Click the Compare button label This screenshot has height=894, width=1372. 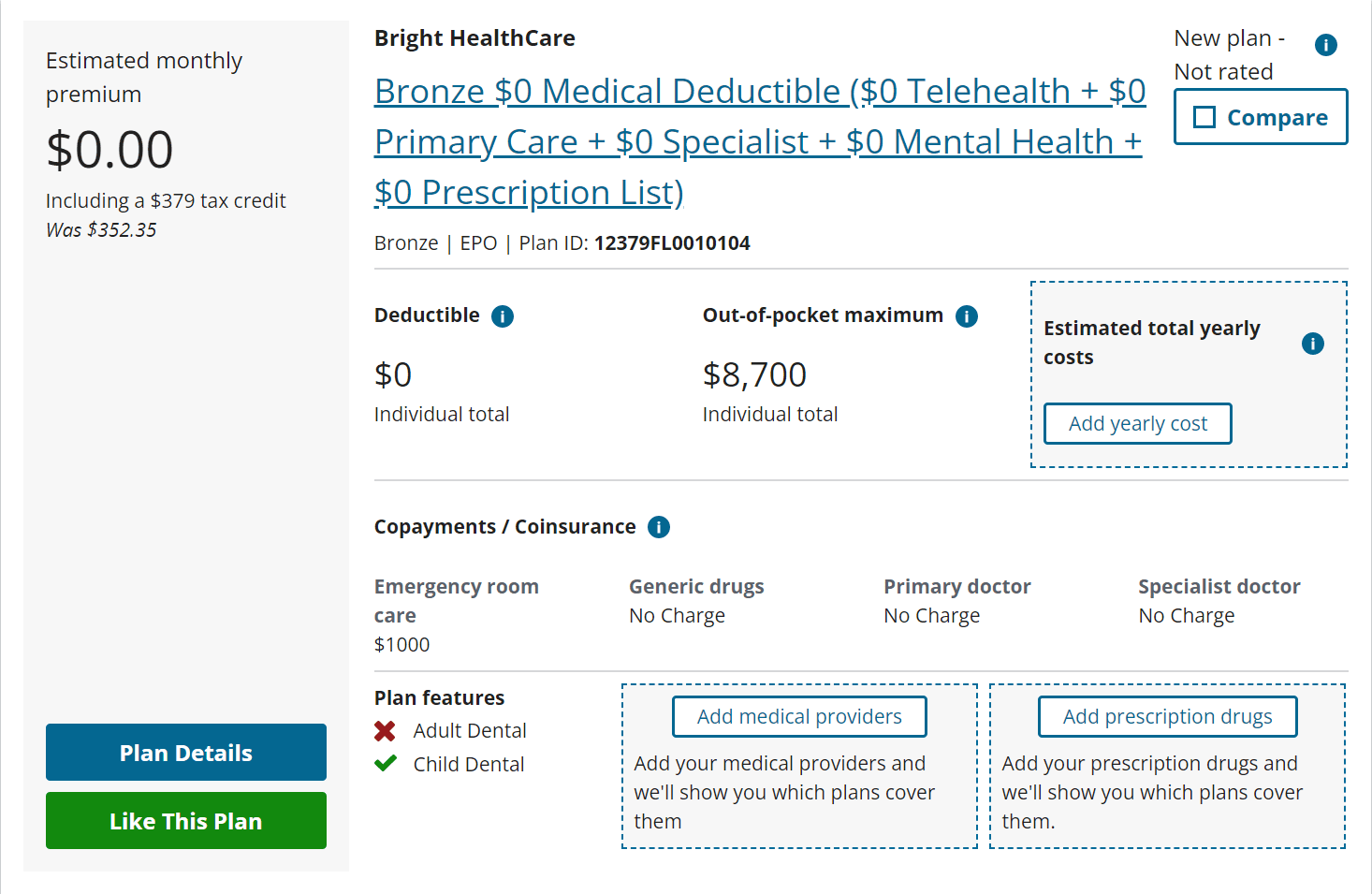point(1277,118)
